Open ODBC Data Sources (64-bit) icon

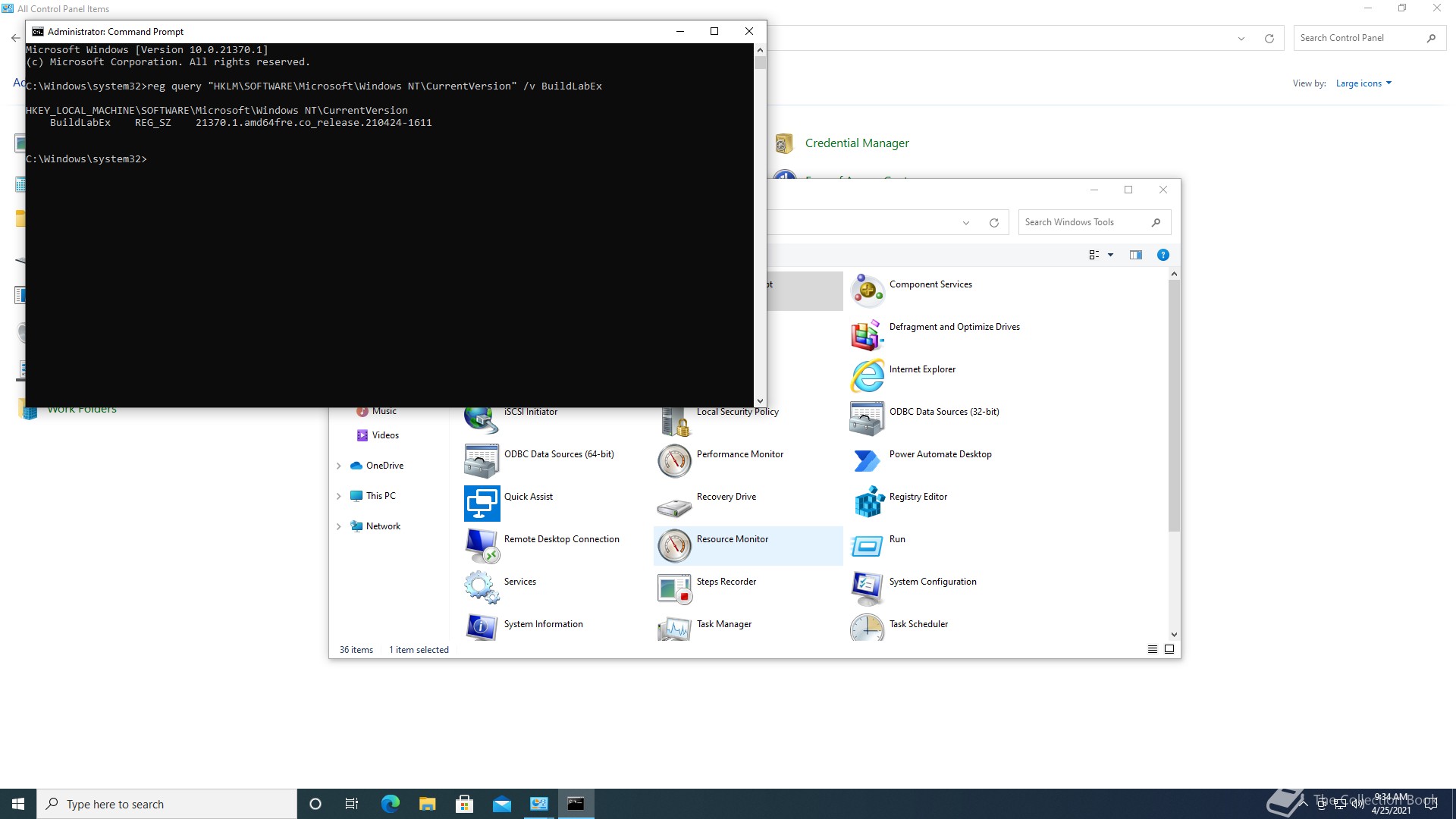pos(482,460)
